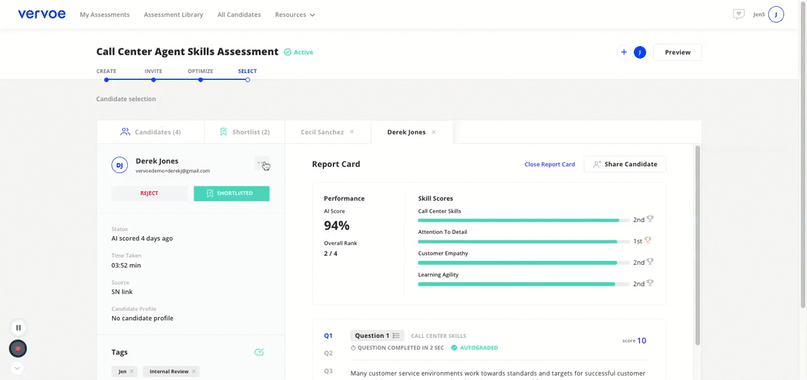Click the Learning Agility score bar

click(523, 284)
